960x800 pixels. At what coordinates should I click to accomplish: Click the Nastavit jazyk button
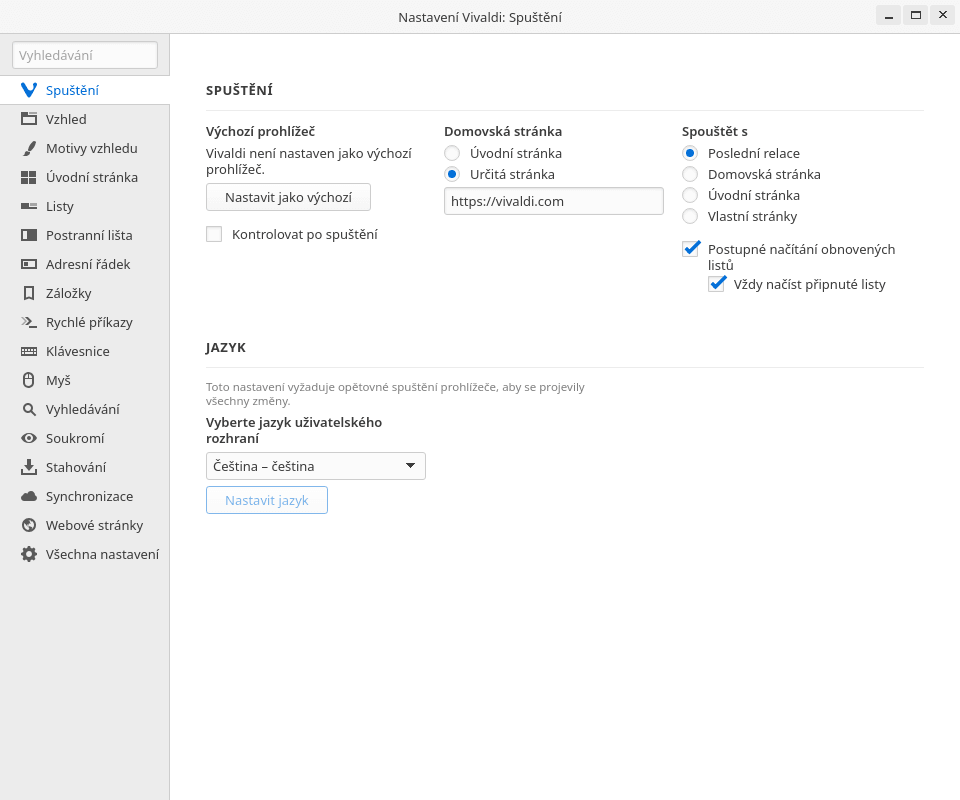point(267,500)
